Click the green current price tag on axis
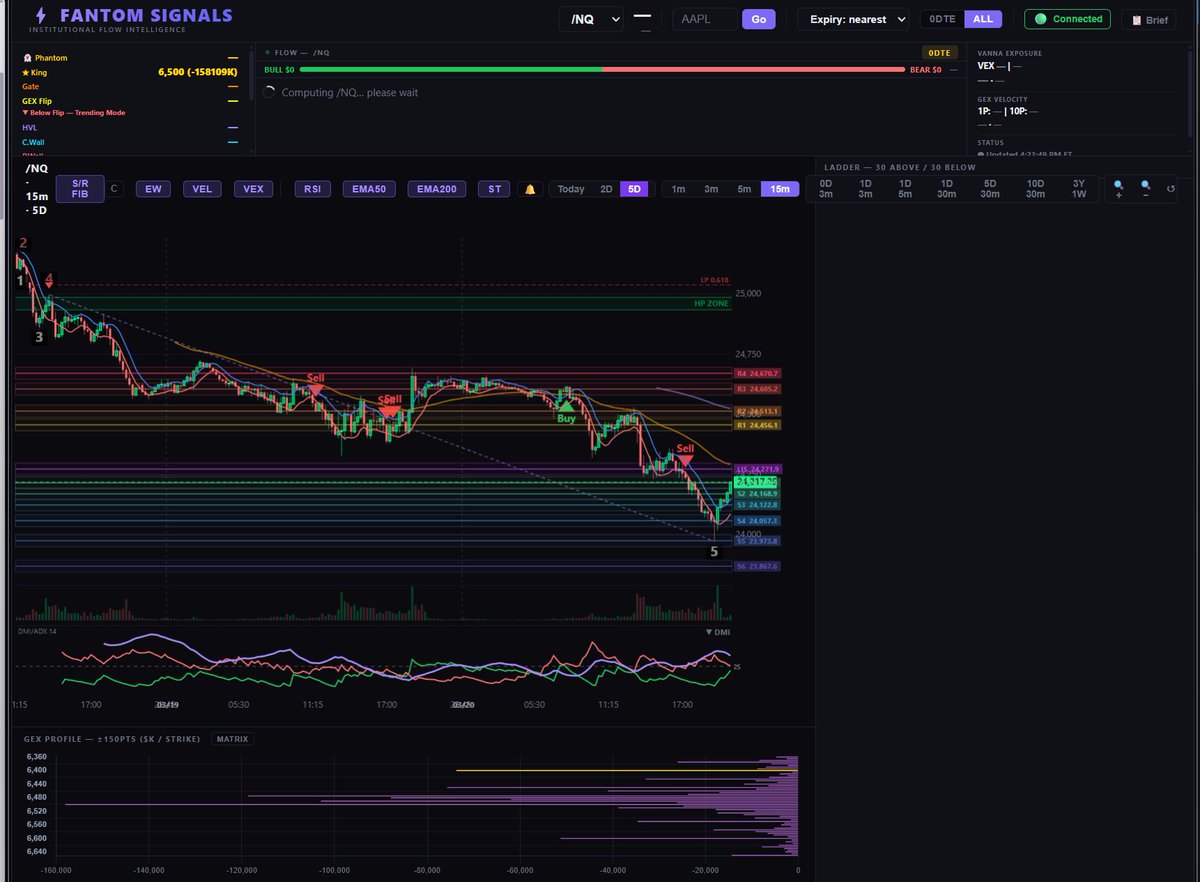 click(x=757, y=482)
